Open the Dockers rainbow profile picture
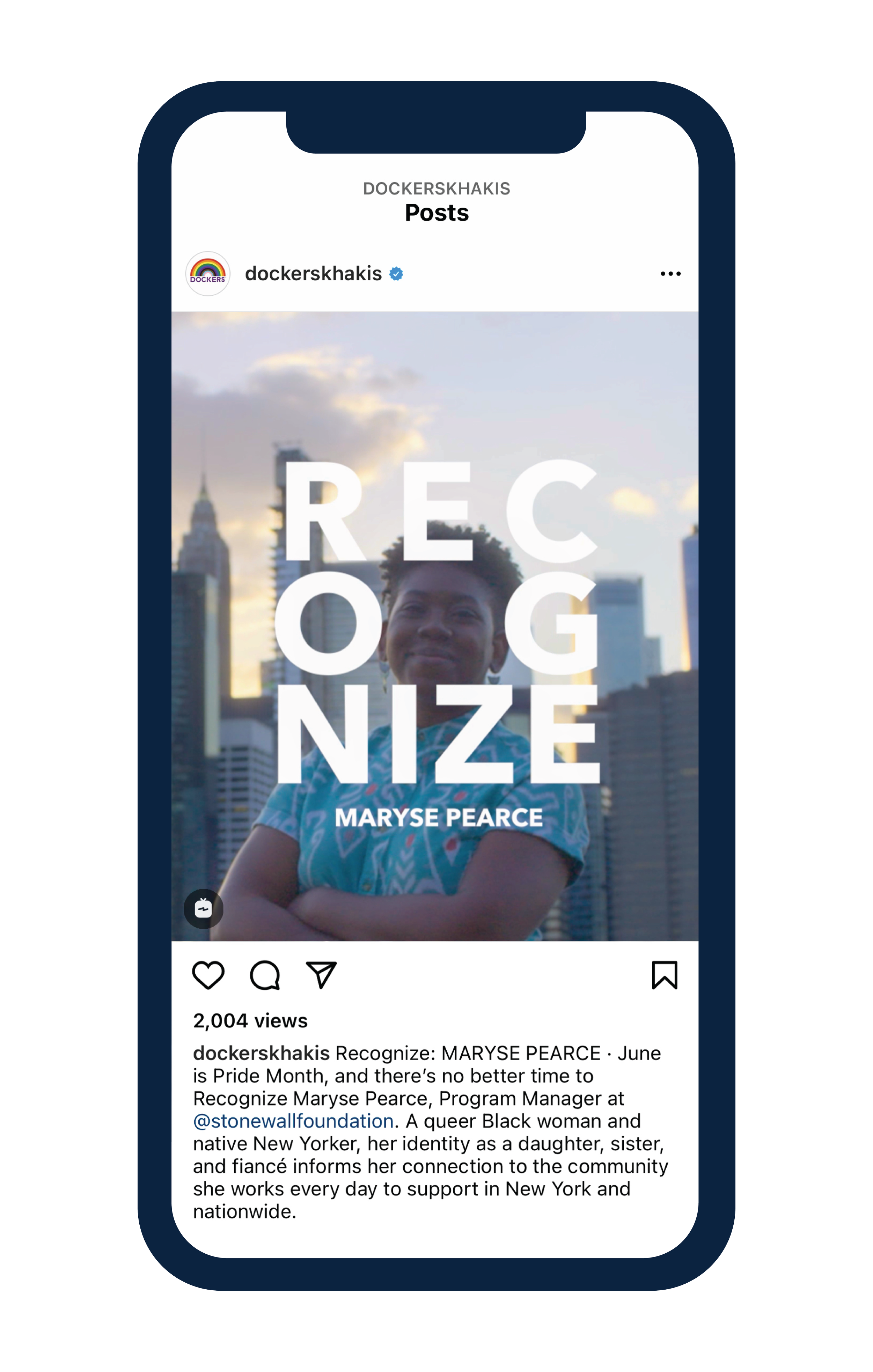Viewport: 873px width, 1372px height. tap(208, 273)
